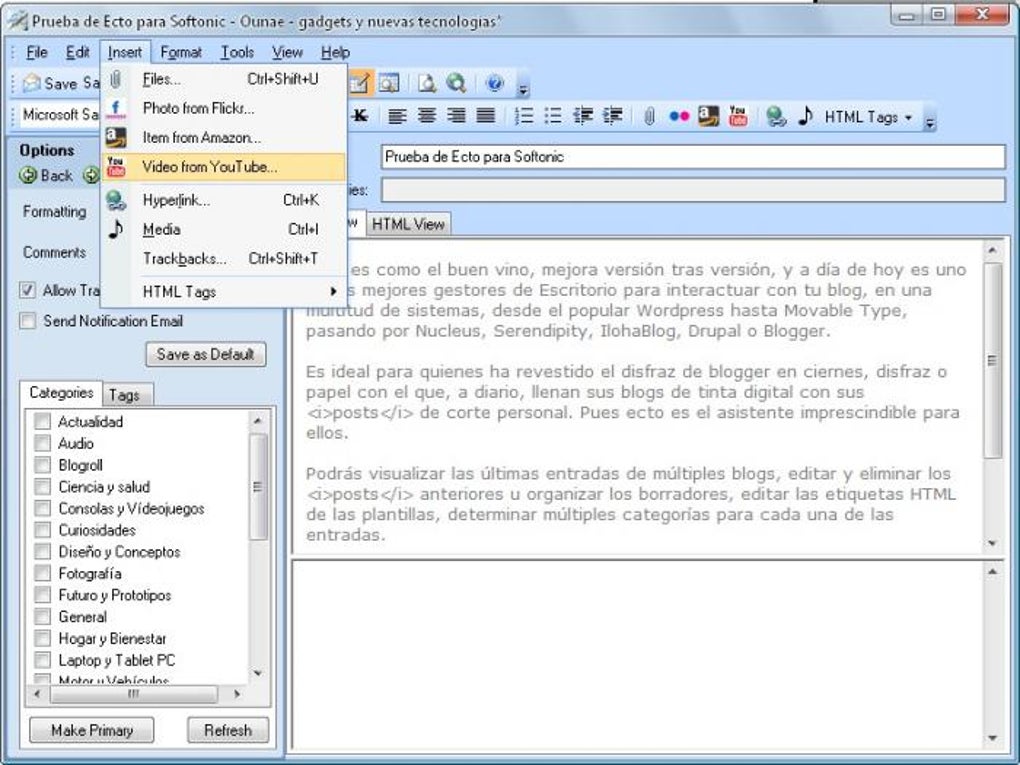This screenshot has height=765, width=1020.
Task: Toggle the Allow Trackbacks checkbox
Action: (x=27, y=290)
